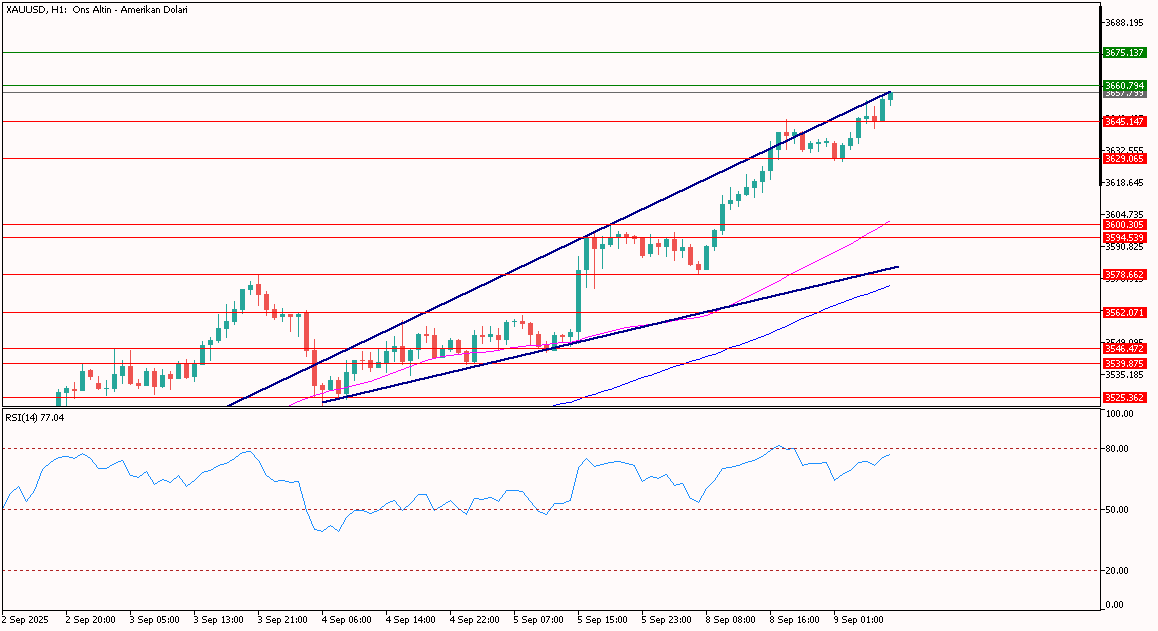Click the red 3645.147 price label
Image resolution: width=1158 pixels, height=631 pixels.
(x=1124, y=121)
